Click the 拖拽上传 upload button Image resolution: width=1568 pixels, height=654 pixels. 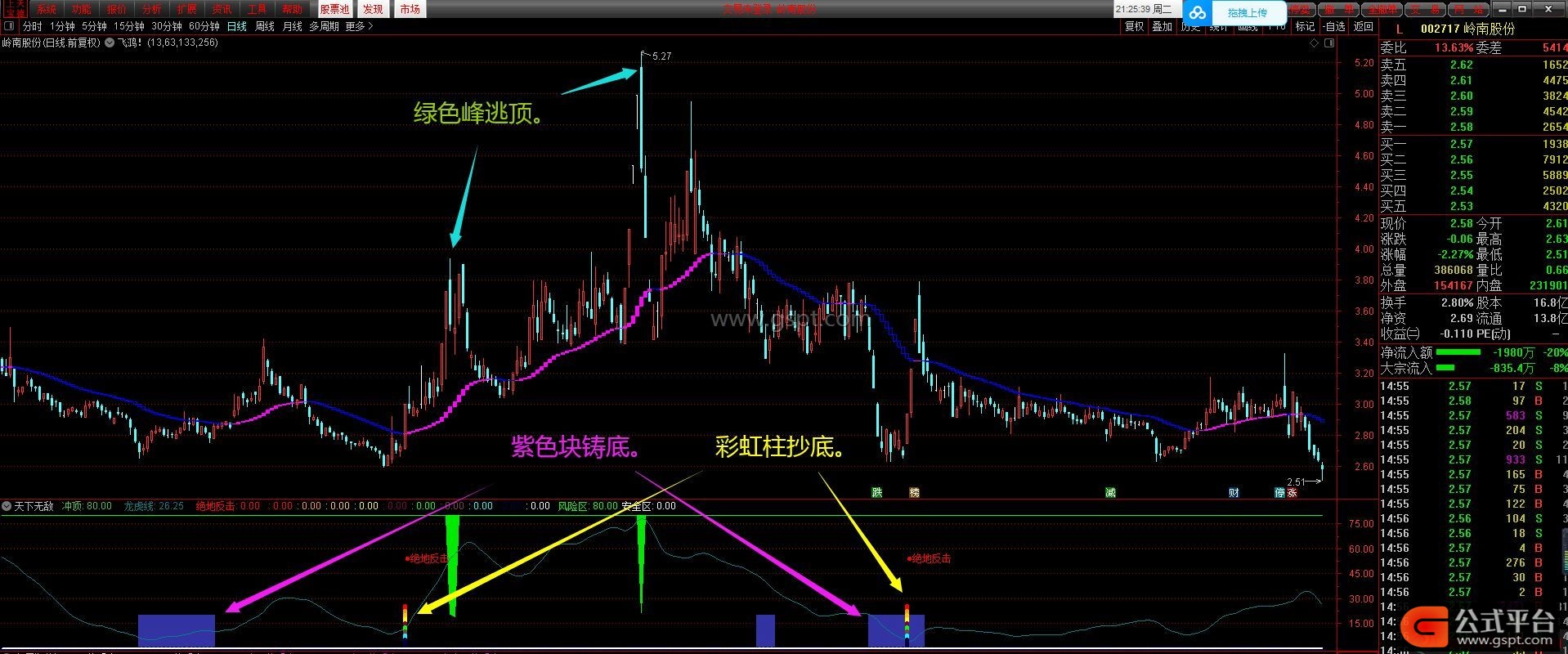click(x=1247, y=12)
